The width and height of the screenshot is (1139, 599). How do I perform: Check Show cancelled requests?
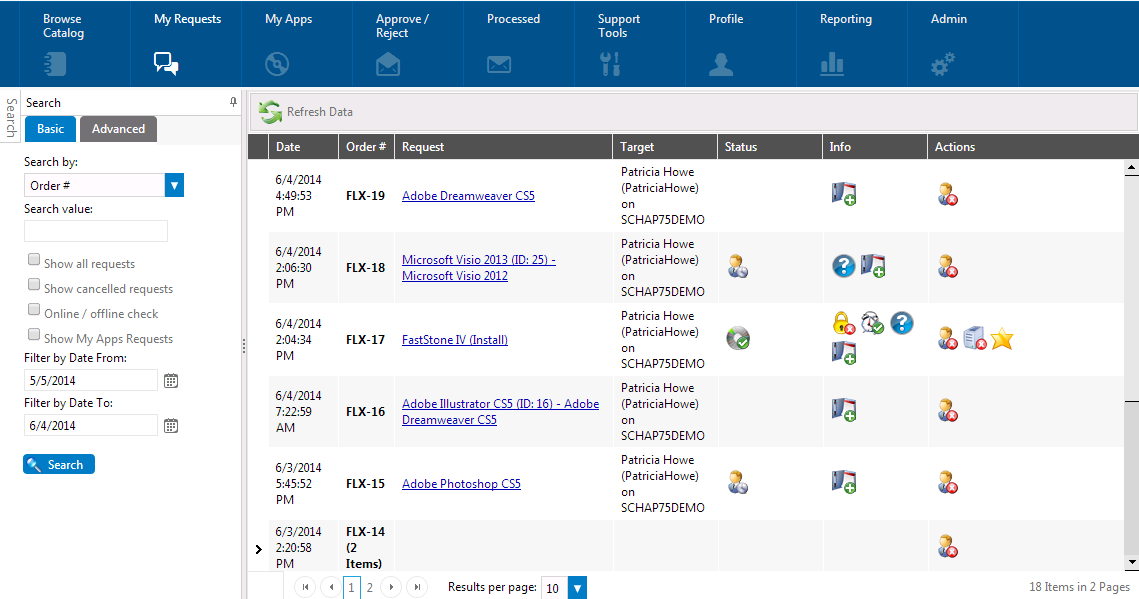(34, 283)
